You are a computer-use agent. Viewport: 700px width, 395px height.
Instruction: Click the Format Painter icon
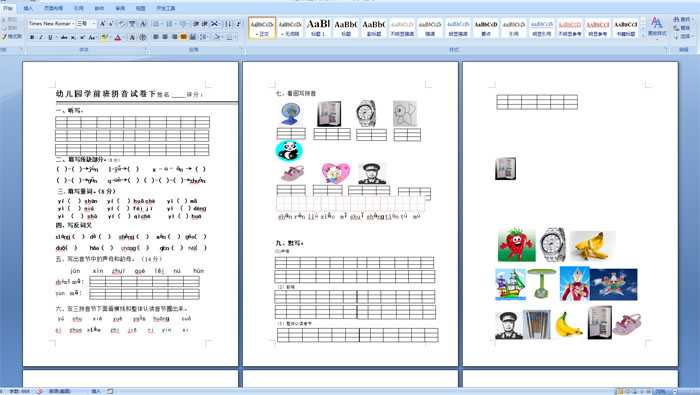[12, 36]
